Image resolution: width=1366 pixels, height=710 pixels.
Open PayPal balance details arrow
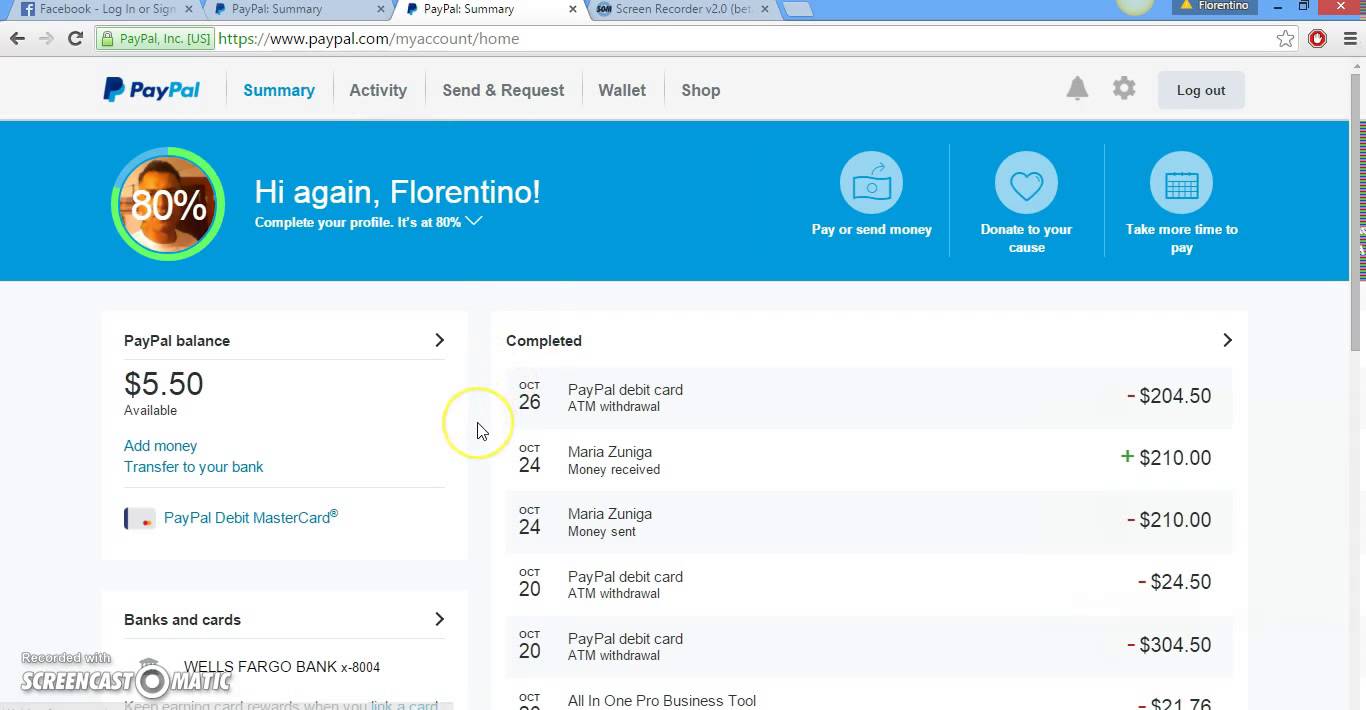click(x=439, y=340)
